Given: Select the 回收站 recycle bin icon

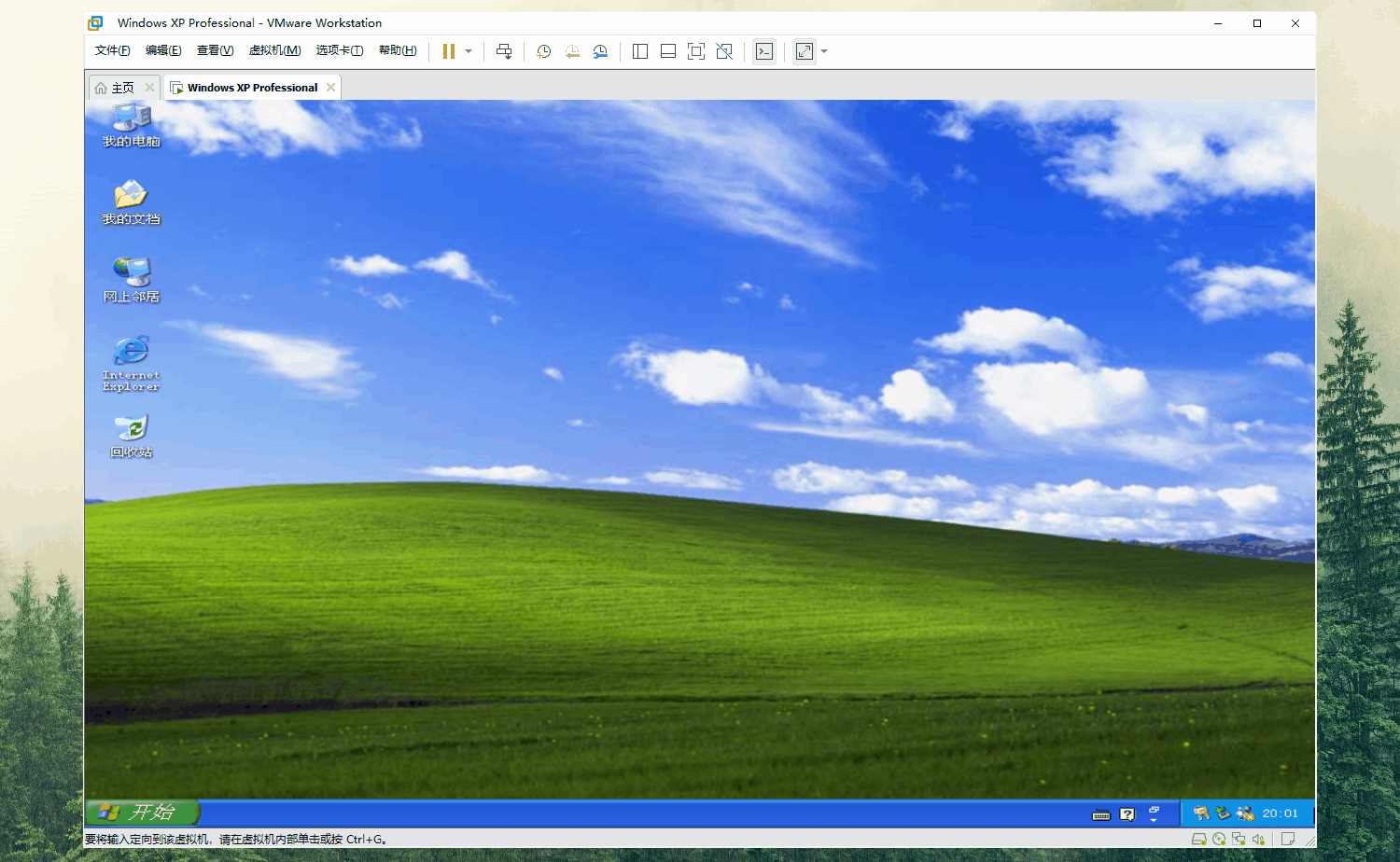Looking at the screenshot, I should 132,436.
